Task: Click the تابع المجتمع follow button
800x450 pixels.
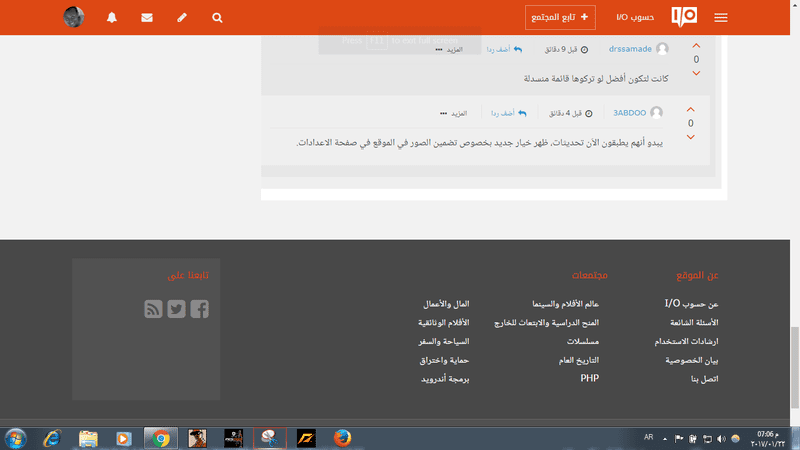Action: (x=560, y=17)
